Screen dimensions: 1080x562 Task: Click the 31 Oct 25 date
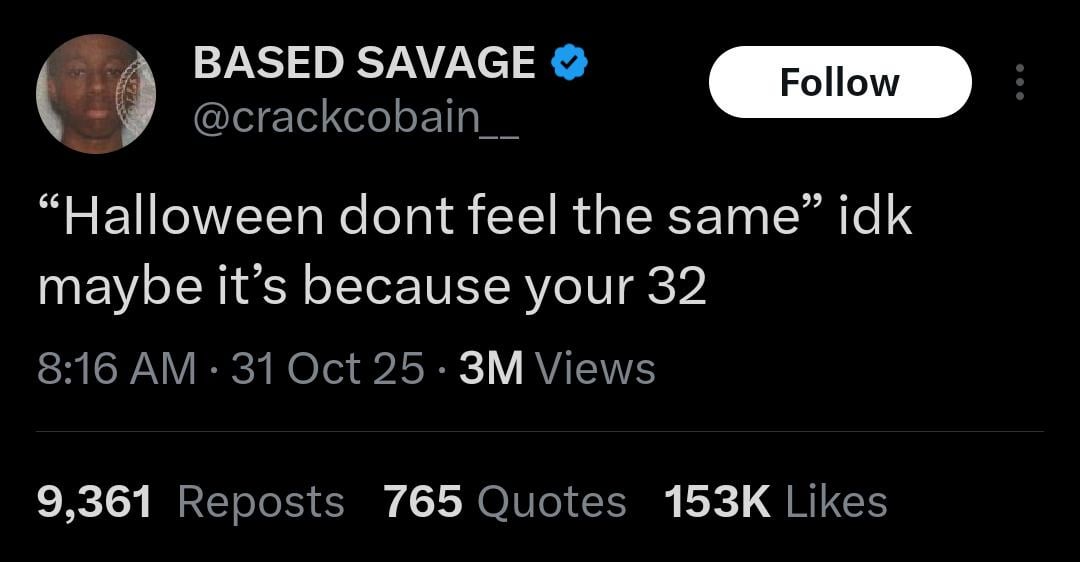(327, 369)
